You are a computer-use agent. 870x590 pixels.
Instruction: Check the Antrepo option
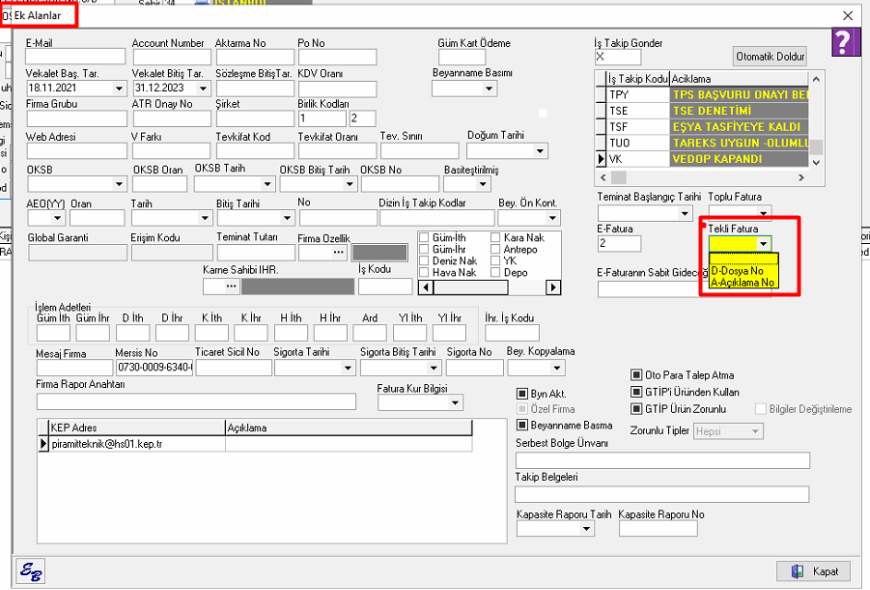(x=495, y=249)
